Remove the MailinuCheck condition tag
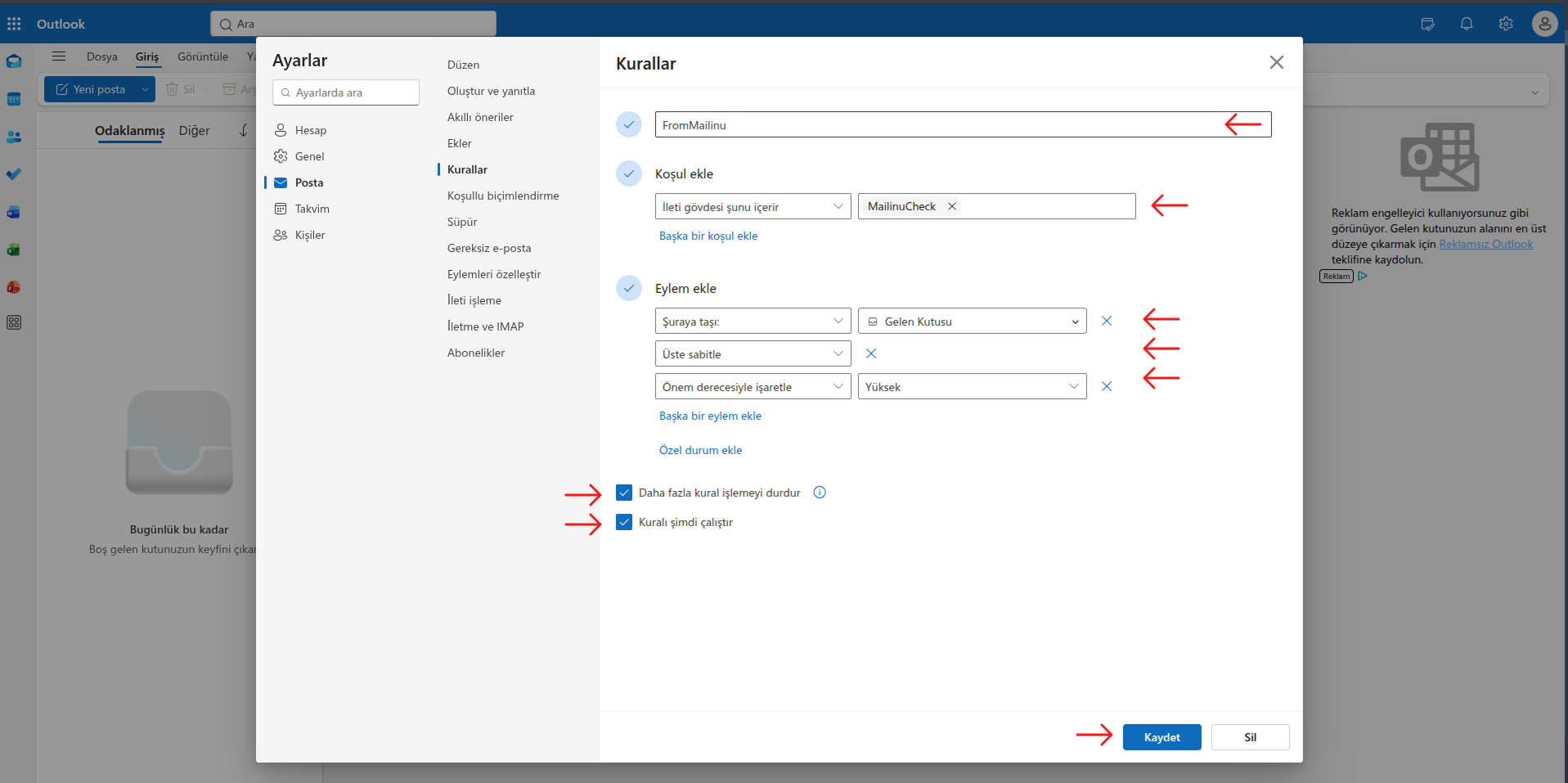 (x=952, y=206)
